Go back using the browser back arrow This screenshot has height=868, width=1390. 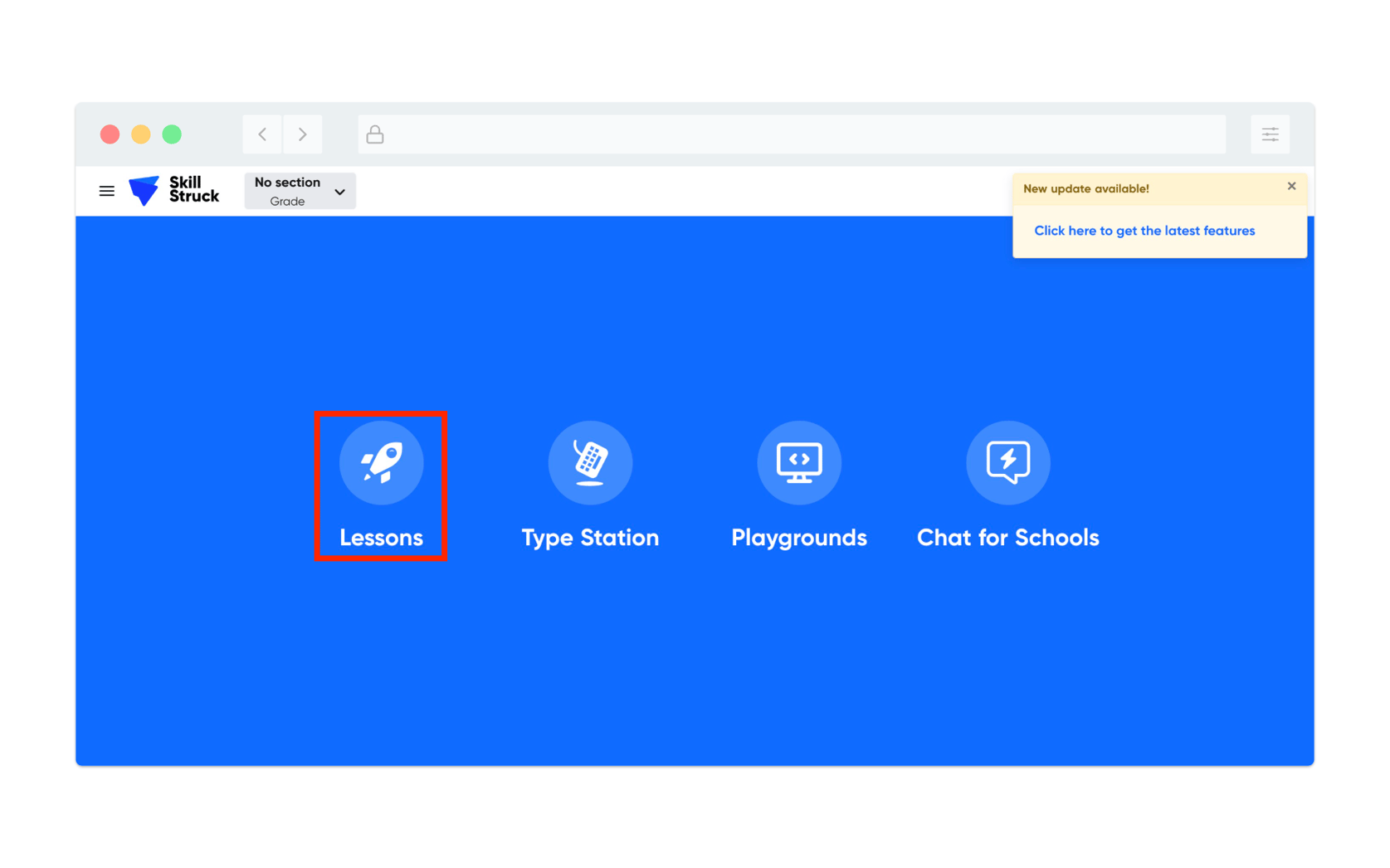(262, 134)
